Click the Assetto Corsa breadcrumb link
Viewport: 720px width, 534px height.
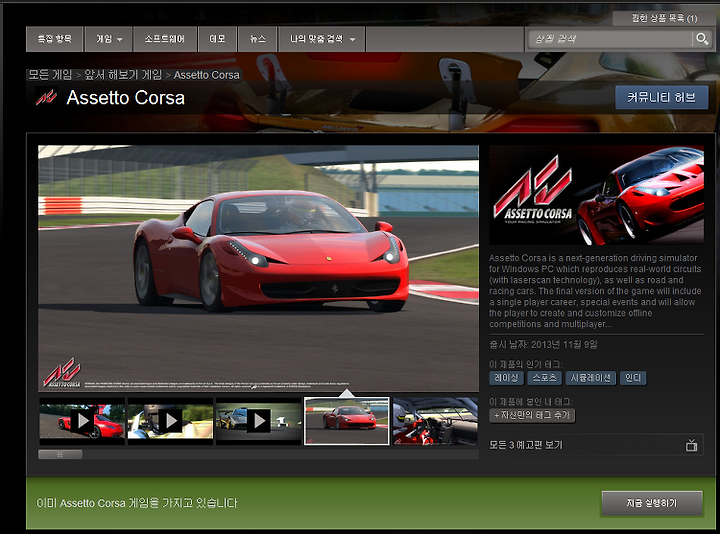click(x=207, y=75)
